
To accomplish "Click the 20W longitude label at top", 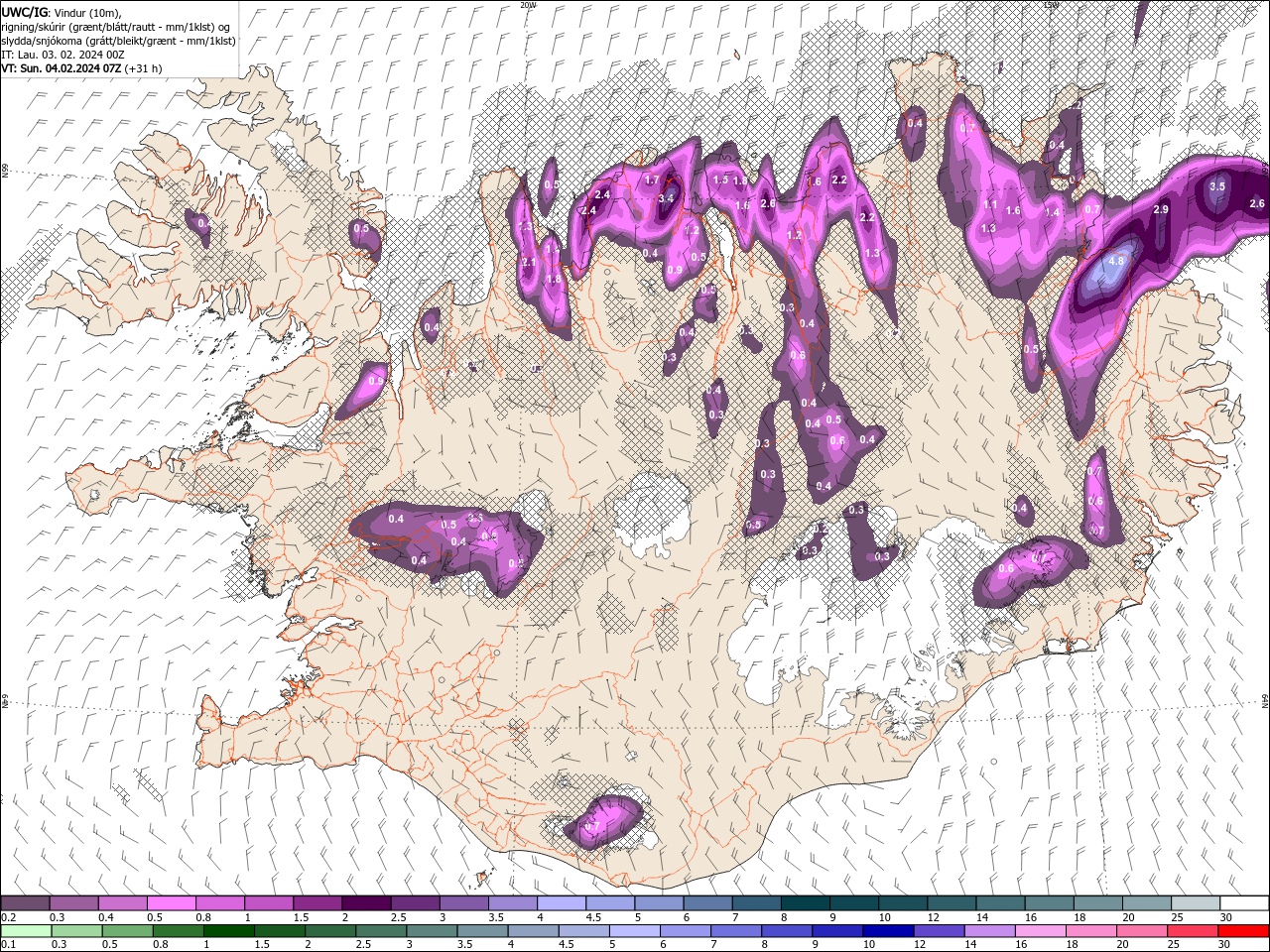I will (x=528, y=5).
